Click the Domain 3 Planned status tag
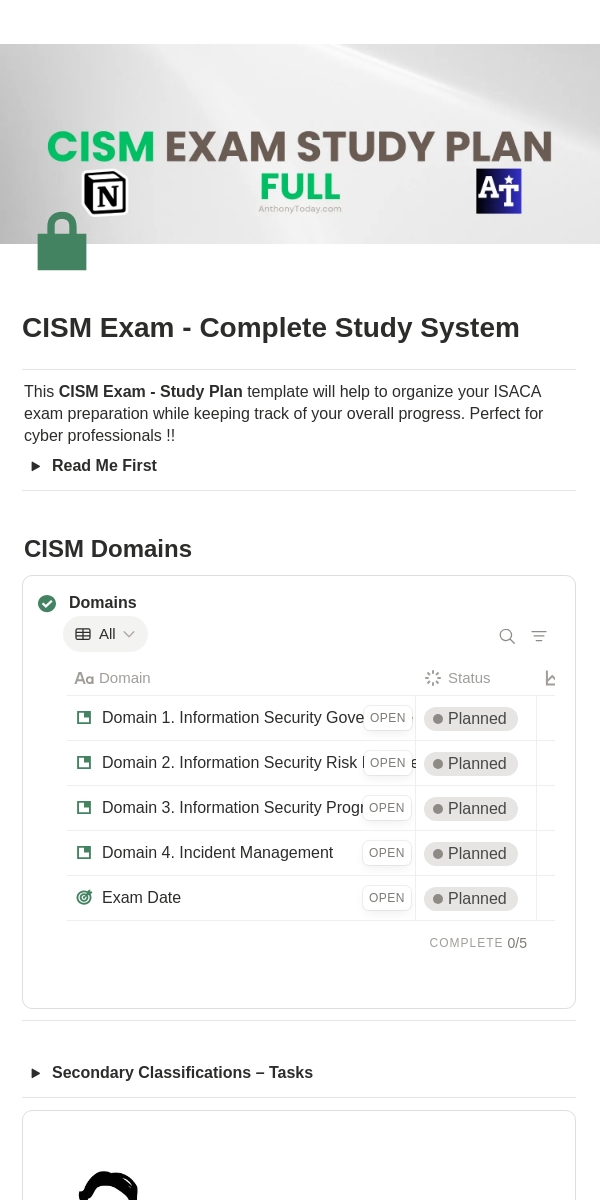 tap(471, 809)
